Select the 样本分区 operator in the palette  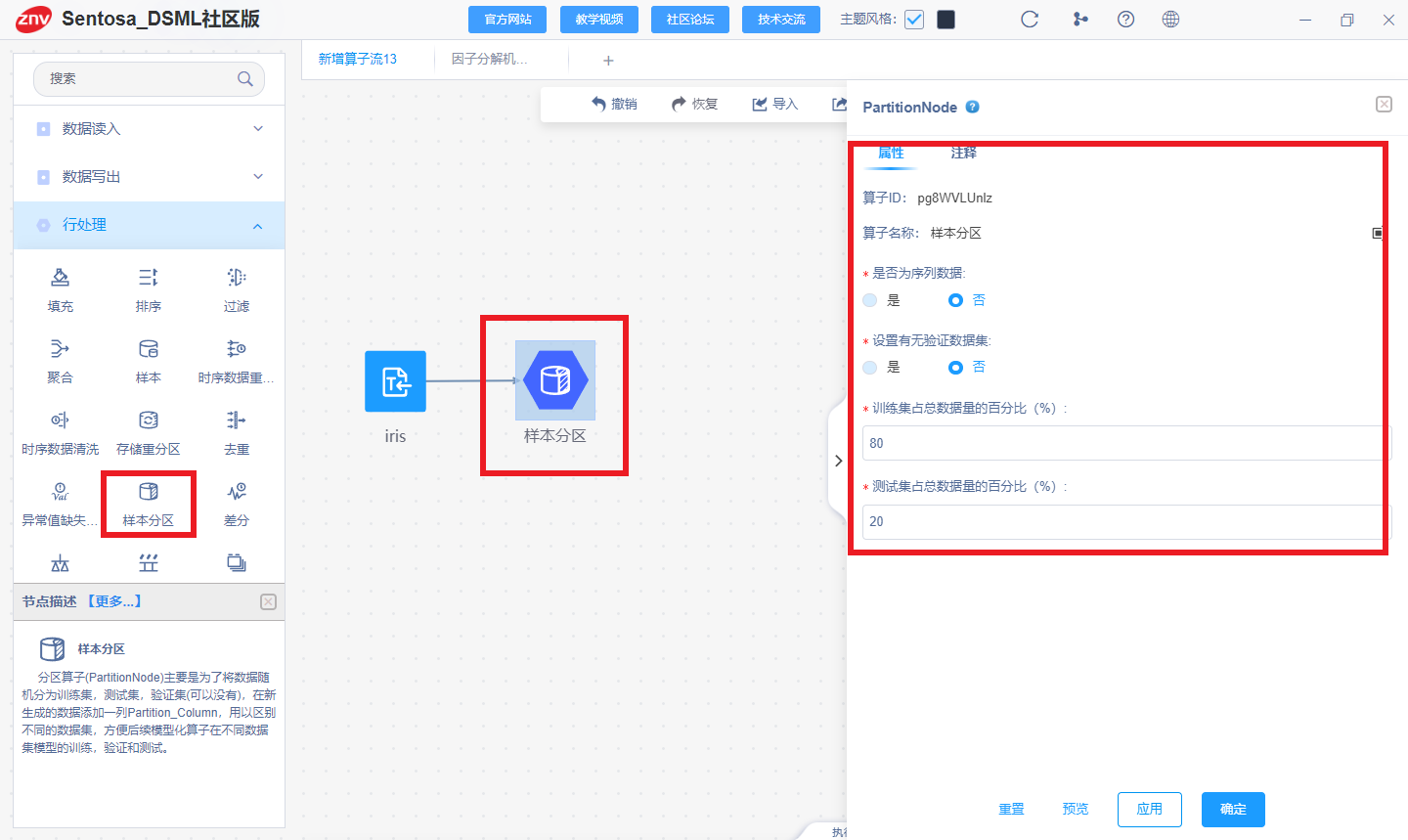(148, 504)
